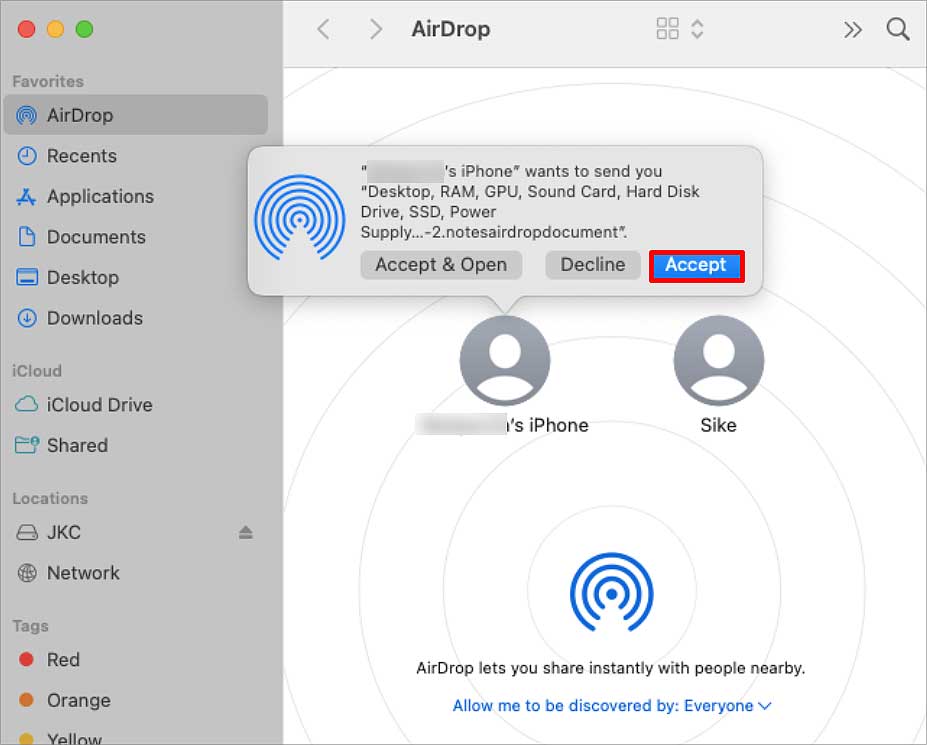The height and width of the screenshot is (745, 927).
Task: Select the Sike AirDrop contact avatar
Action: click(718, 361)
